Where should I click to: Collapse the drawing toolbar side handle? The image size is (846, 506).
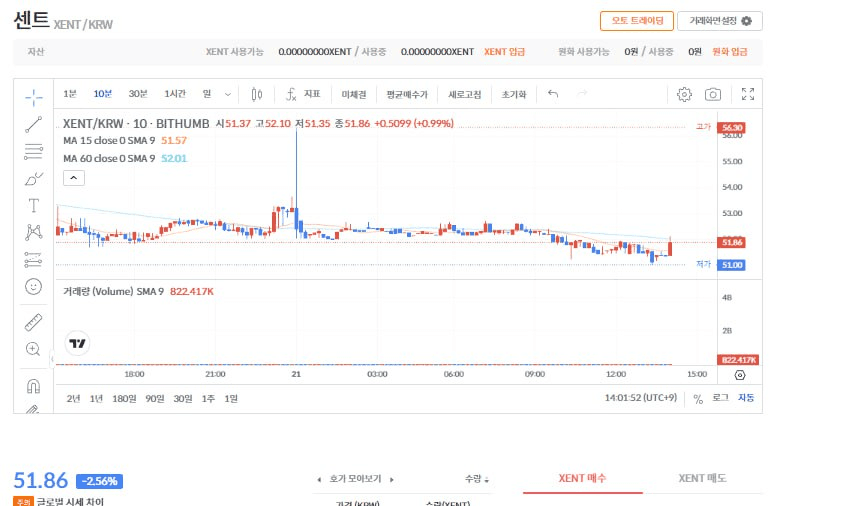pyautogui.click(x=52, y=358)
